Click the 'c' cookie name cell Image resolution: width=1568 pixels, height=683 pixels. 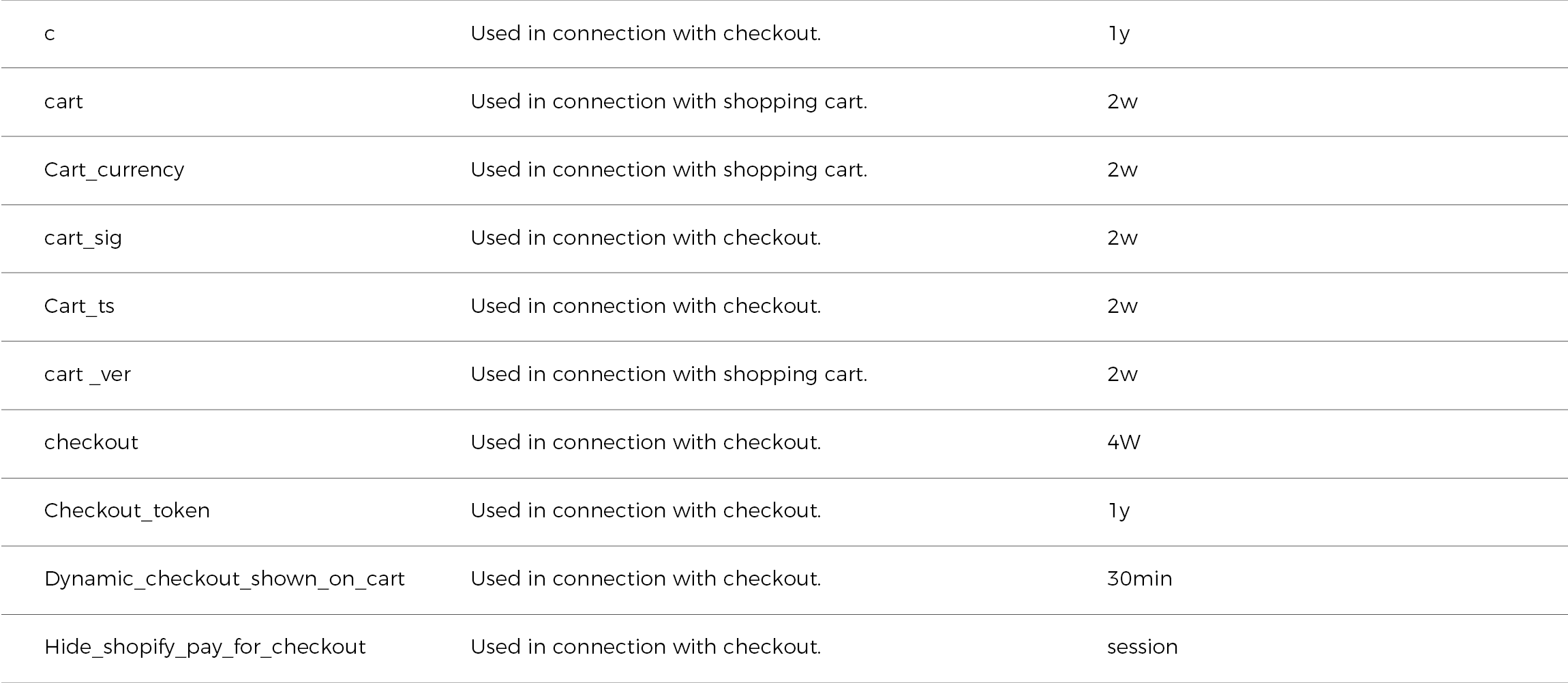coord(50,33)
